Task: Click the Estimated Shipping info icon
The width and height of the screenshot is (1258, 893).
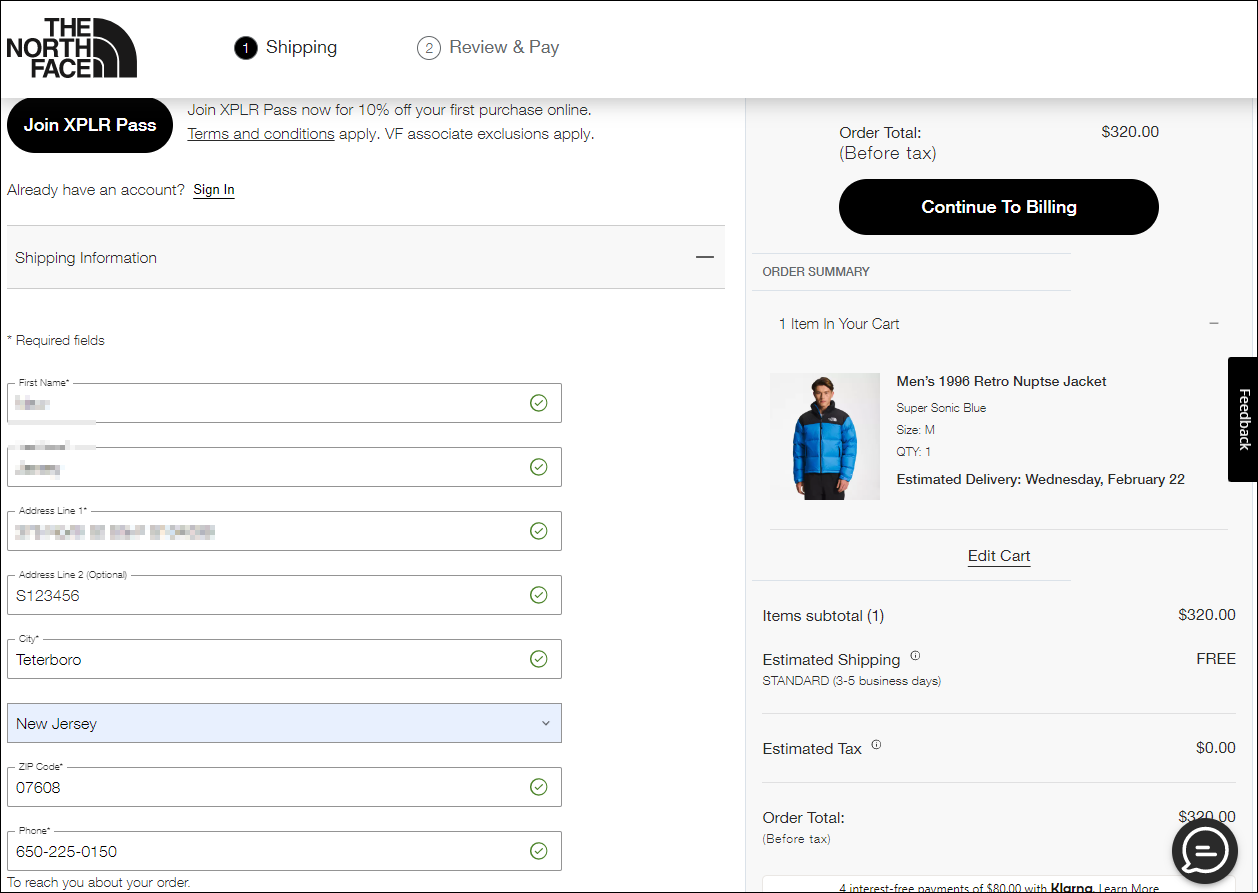Action: (915, 657)
